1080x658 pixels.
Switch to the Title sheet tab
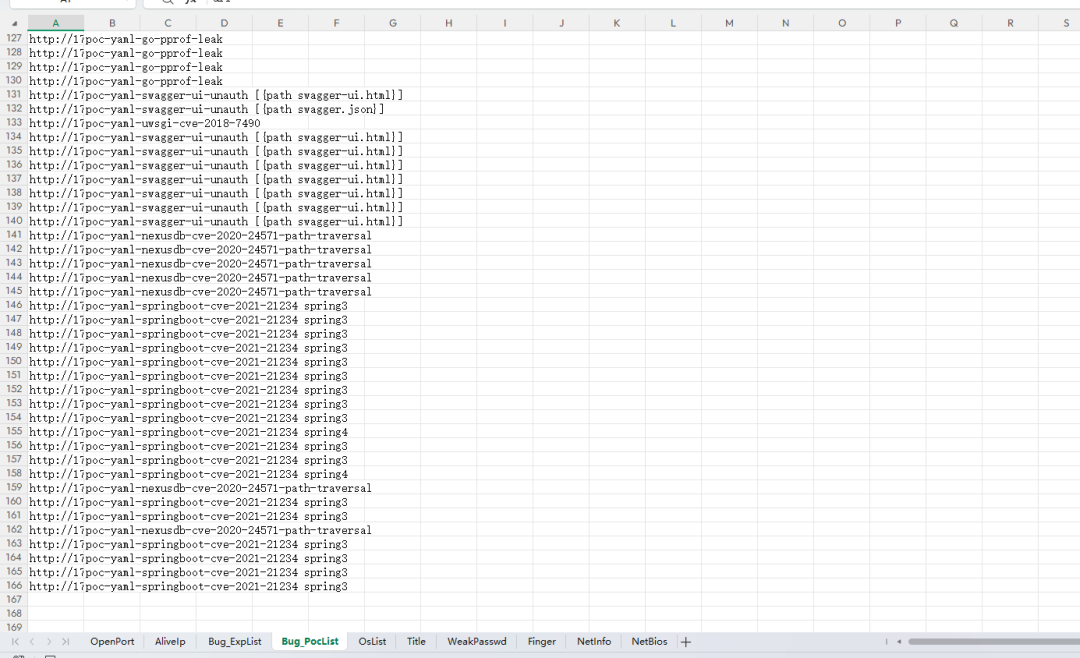pos(416,641)
